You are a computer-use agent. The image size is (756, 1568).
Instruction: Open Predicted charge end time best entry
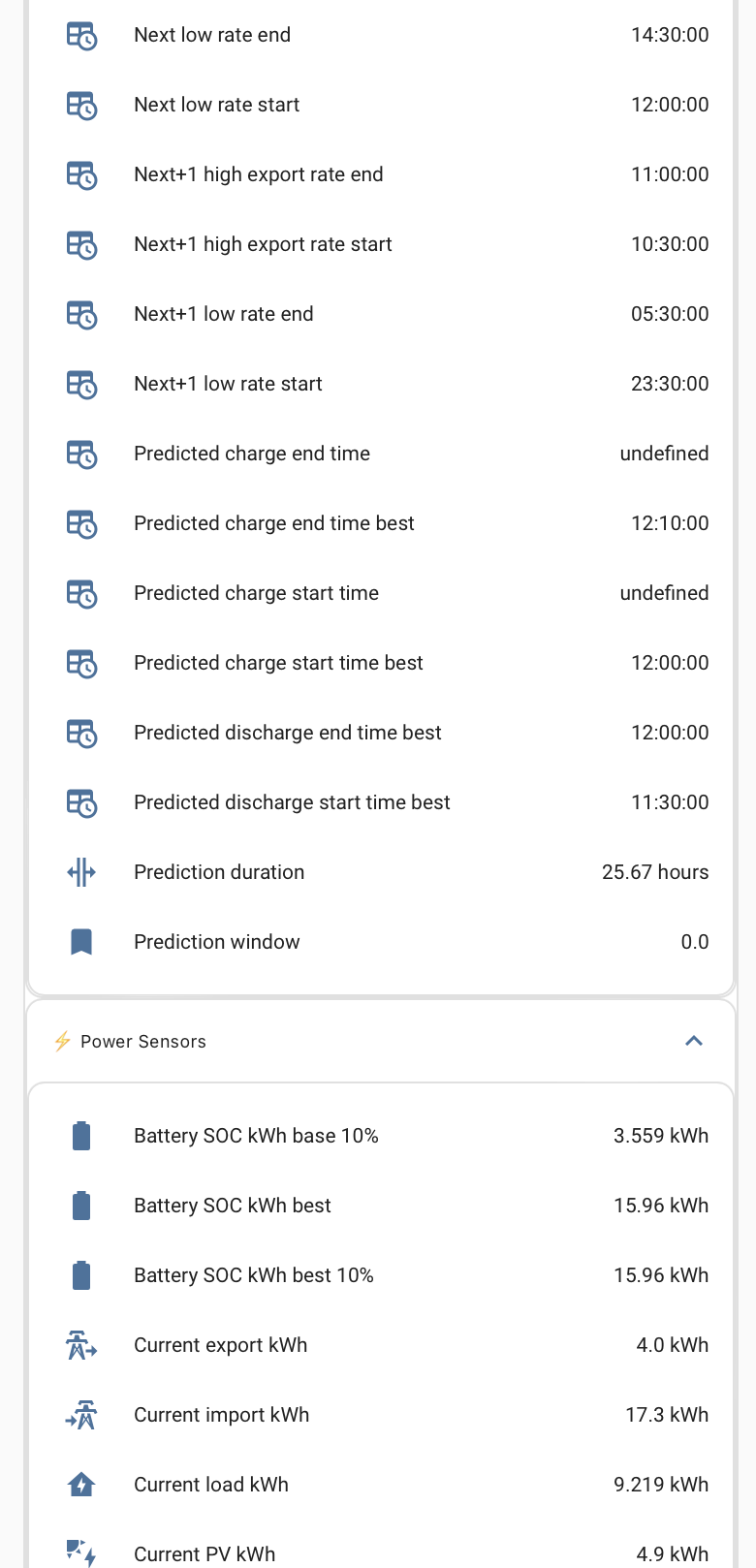click(381, 523)
